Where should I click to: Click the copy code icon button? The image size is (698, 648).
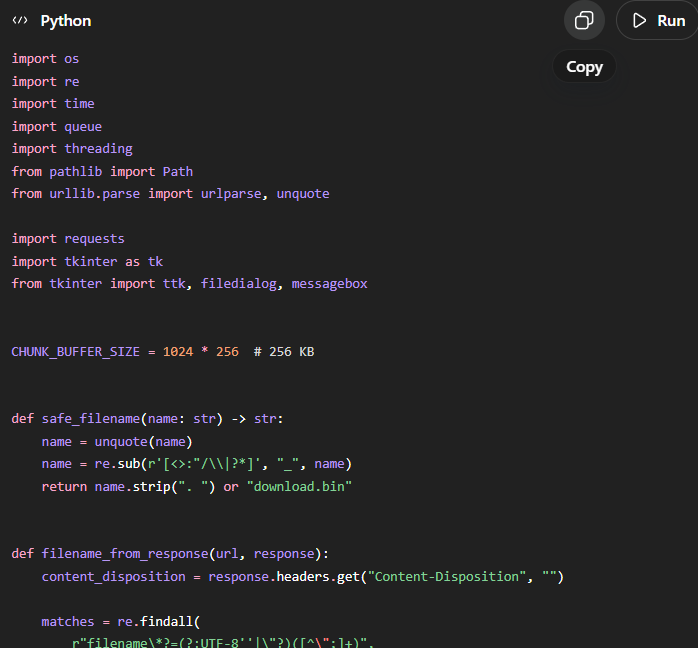[584, 20]
